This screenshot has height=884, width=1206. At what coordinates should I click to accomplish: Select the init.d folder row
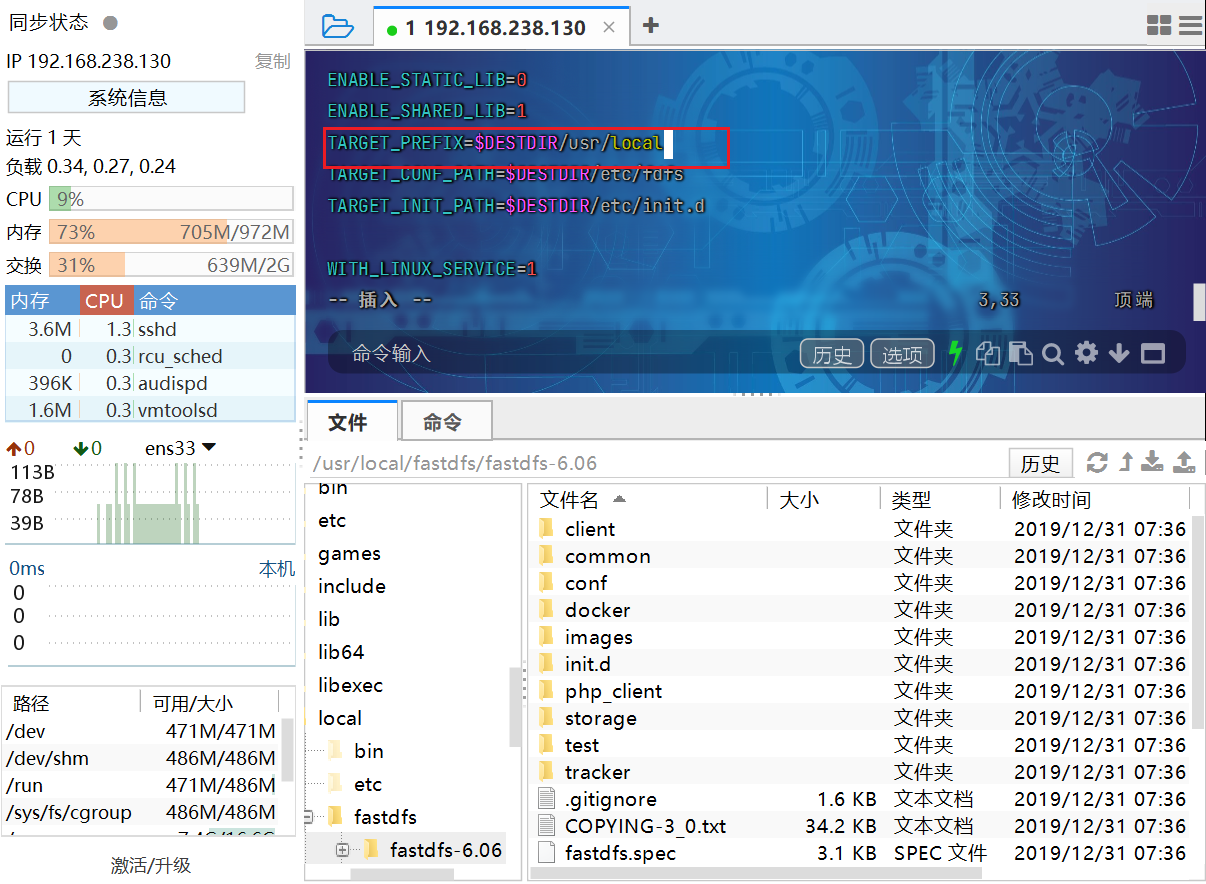860,664
